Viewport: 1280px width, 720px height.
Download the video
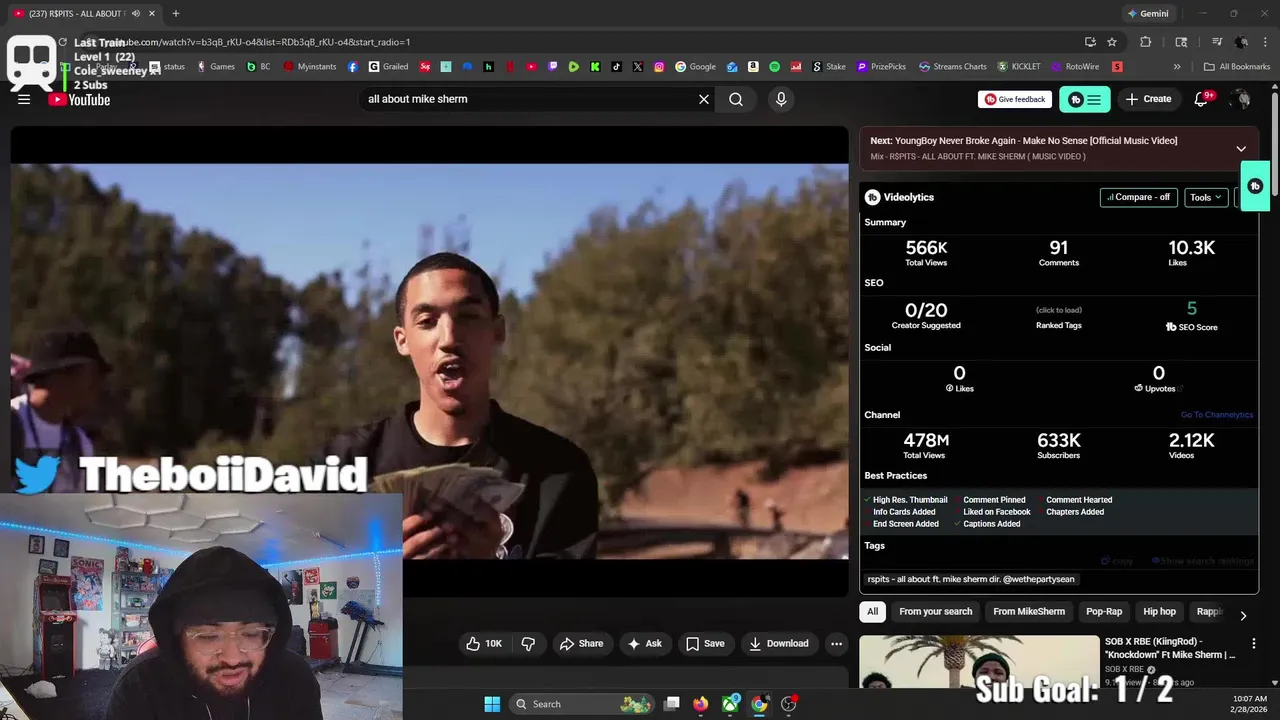click(779, 643)
